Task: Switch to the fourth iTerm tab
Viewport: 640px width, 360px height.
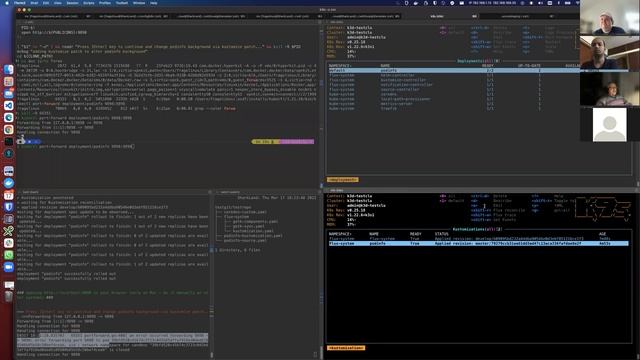Action: click(285, 16)
